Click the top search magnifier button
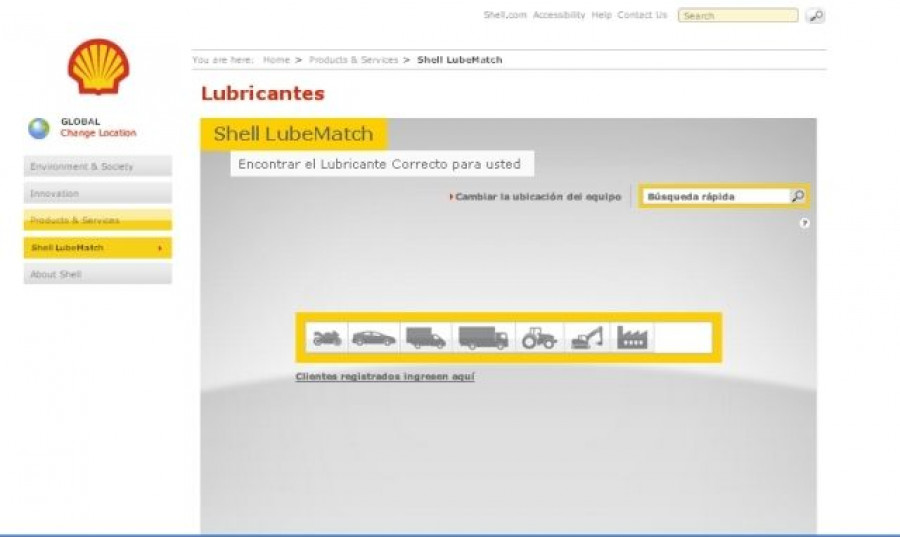Image resolution: width=900 pixels, height=537 pixels. [x=815, y=15]
